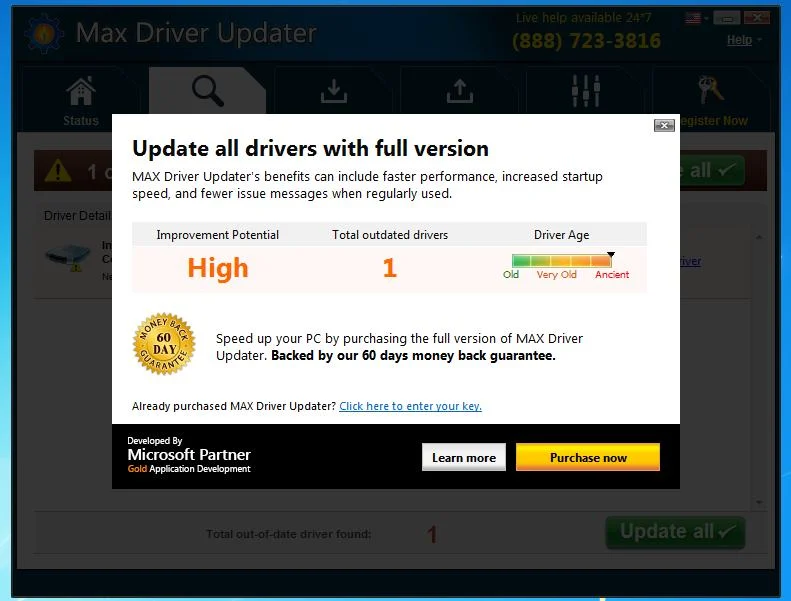Open the settings sliders tab
Image resolution: width=791 pixels, height=601 pixels.
tap(586, 91)
